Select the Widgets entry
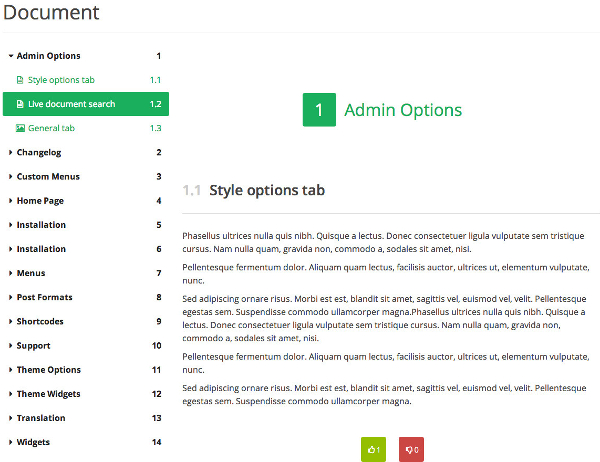Screen dimensions: 600x462 click(x=33, y=442)
